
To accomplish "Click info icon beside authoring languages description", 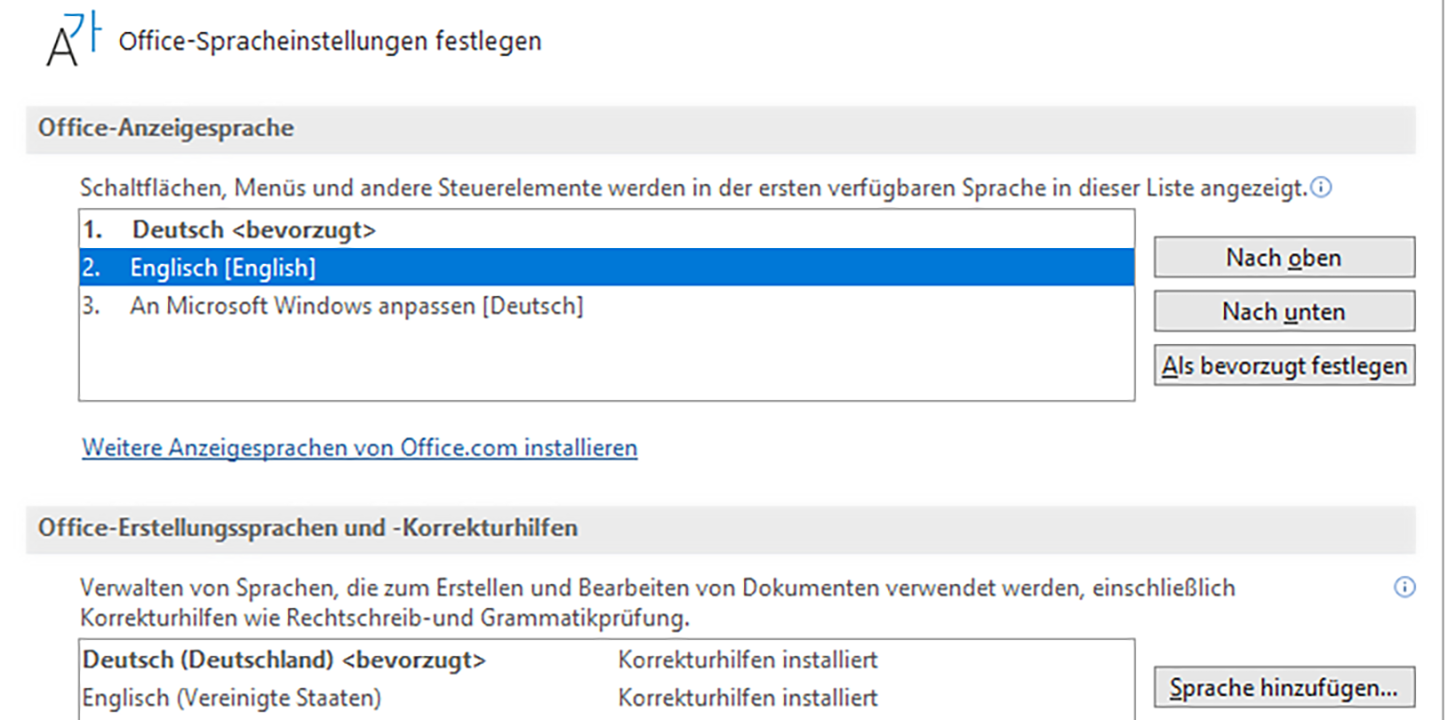I will point(1404,587).
